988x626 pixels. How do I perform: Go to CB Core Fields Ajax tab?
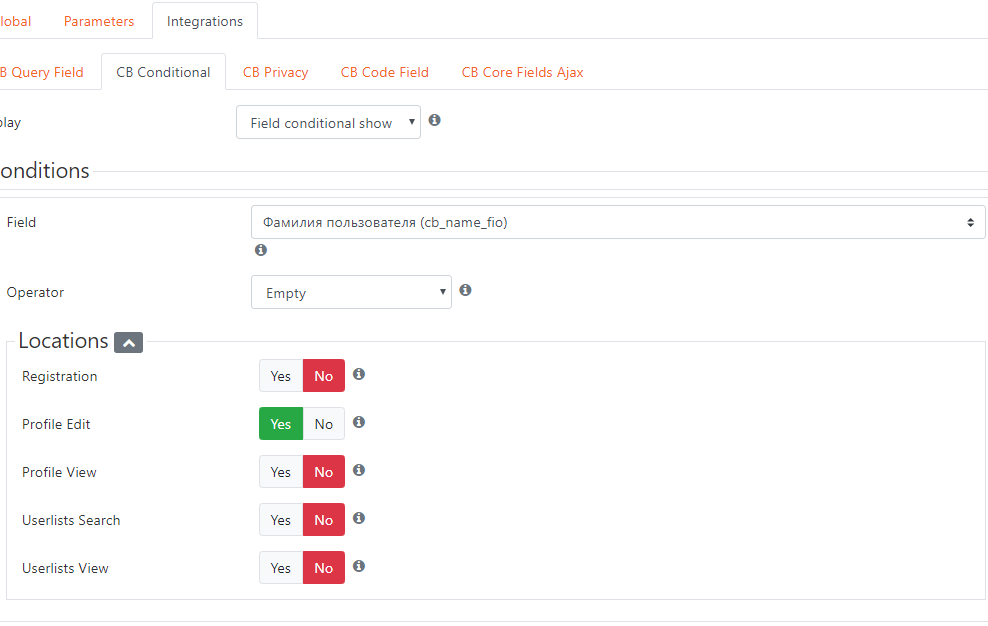(522, 72)
